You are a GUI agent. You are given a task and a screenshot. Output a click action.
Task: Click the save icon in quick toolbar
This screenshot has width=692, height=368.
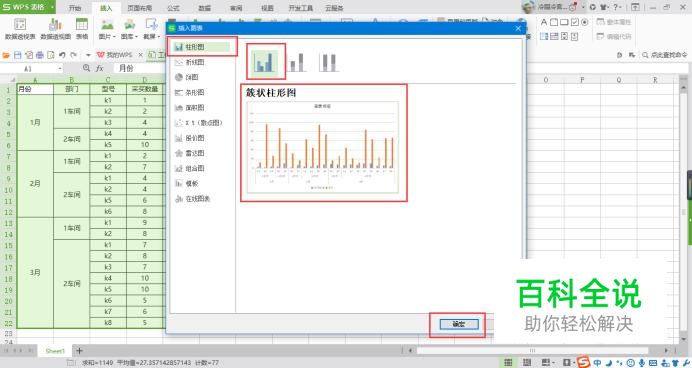[x=18, y=55]
